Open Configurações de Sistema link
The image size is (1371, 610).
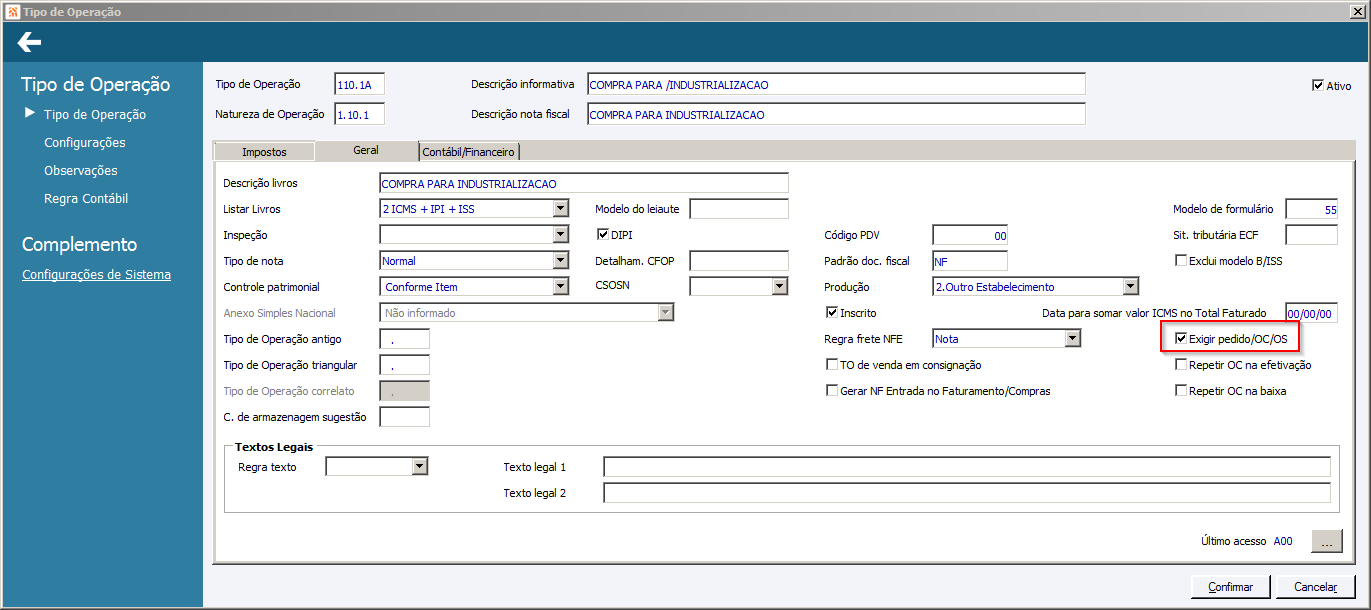tap(96, 275)
